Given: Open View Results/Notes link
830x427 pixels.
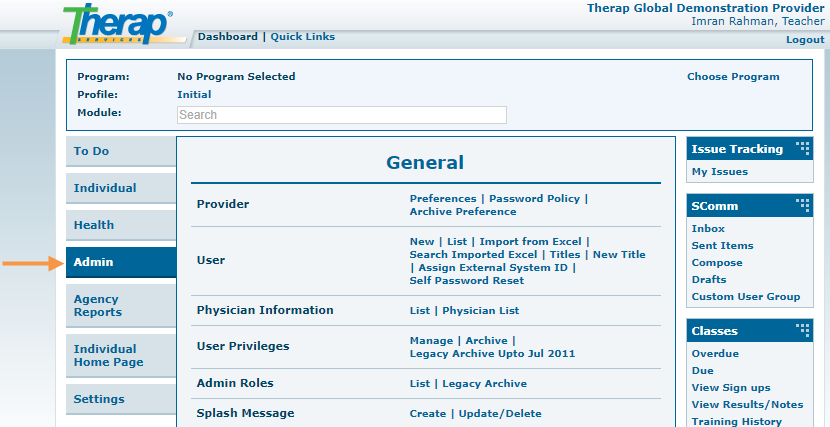Looking at the screenshot, I should point(747,405).
